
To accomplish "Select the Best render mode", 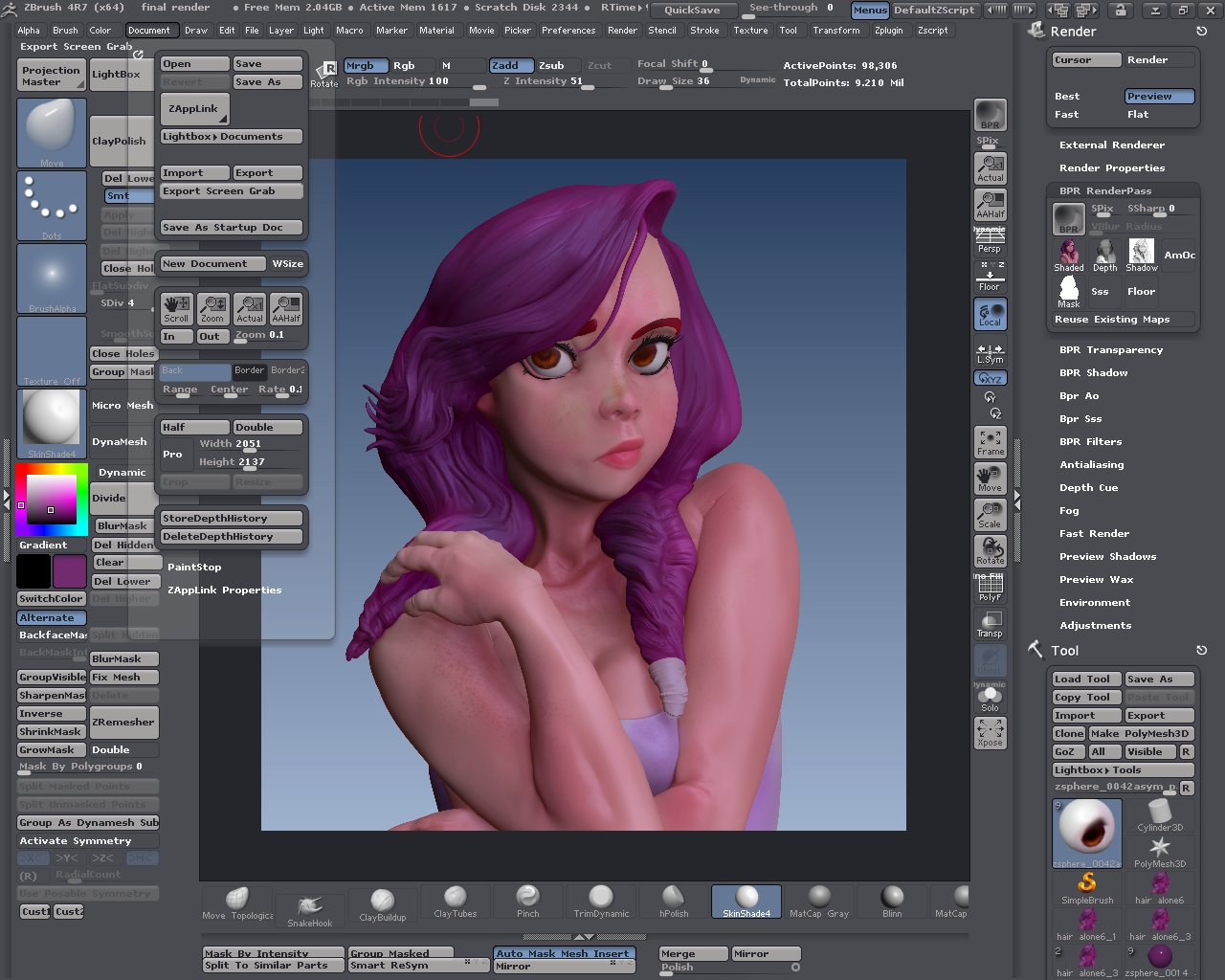I will coord(1086,97).
